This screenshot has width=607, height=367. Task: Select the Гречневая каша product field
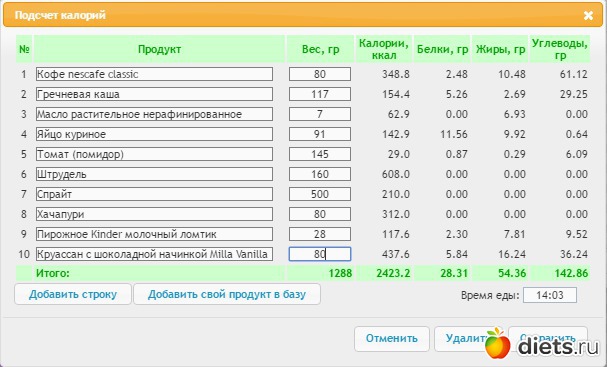(x=154, y=94)
